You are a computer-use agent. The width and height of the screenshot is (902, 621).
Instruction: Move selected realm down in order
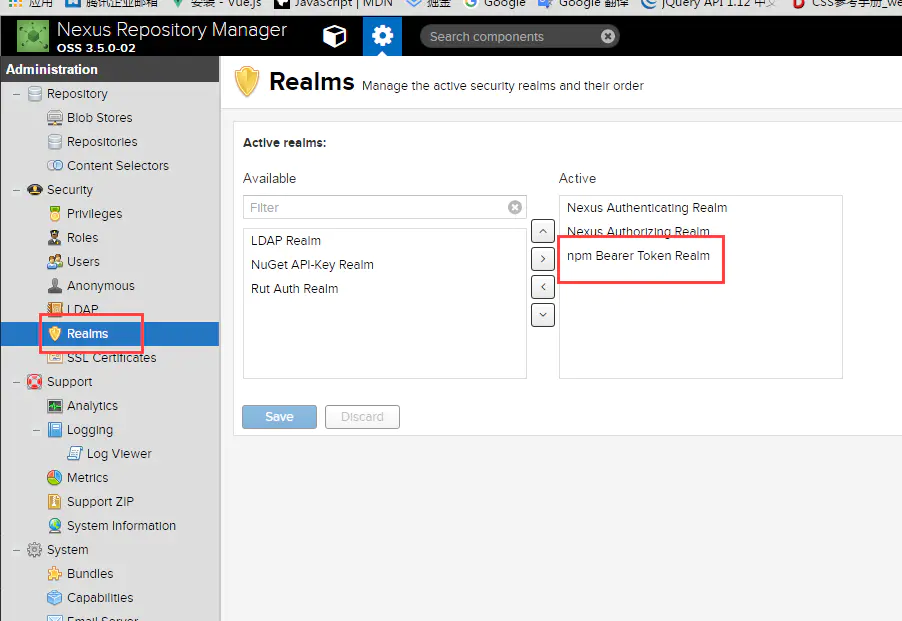(x=543, y=315)
